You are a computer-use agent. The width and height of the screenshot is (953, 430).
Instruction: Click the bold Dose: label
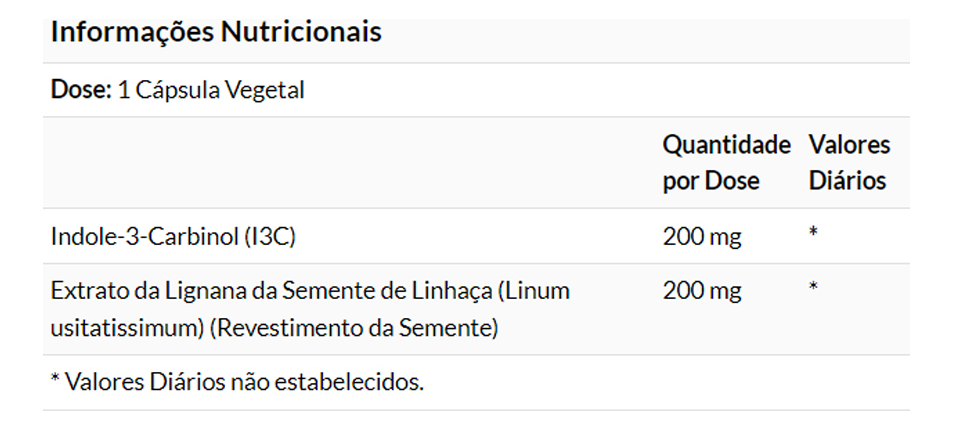coord(80,90)
